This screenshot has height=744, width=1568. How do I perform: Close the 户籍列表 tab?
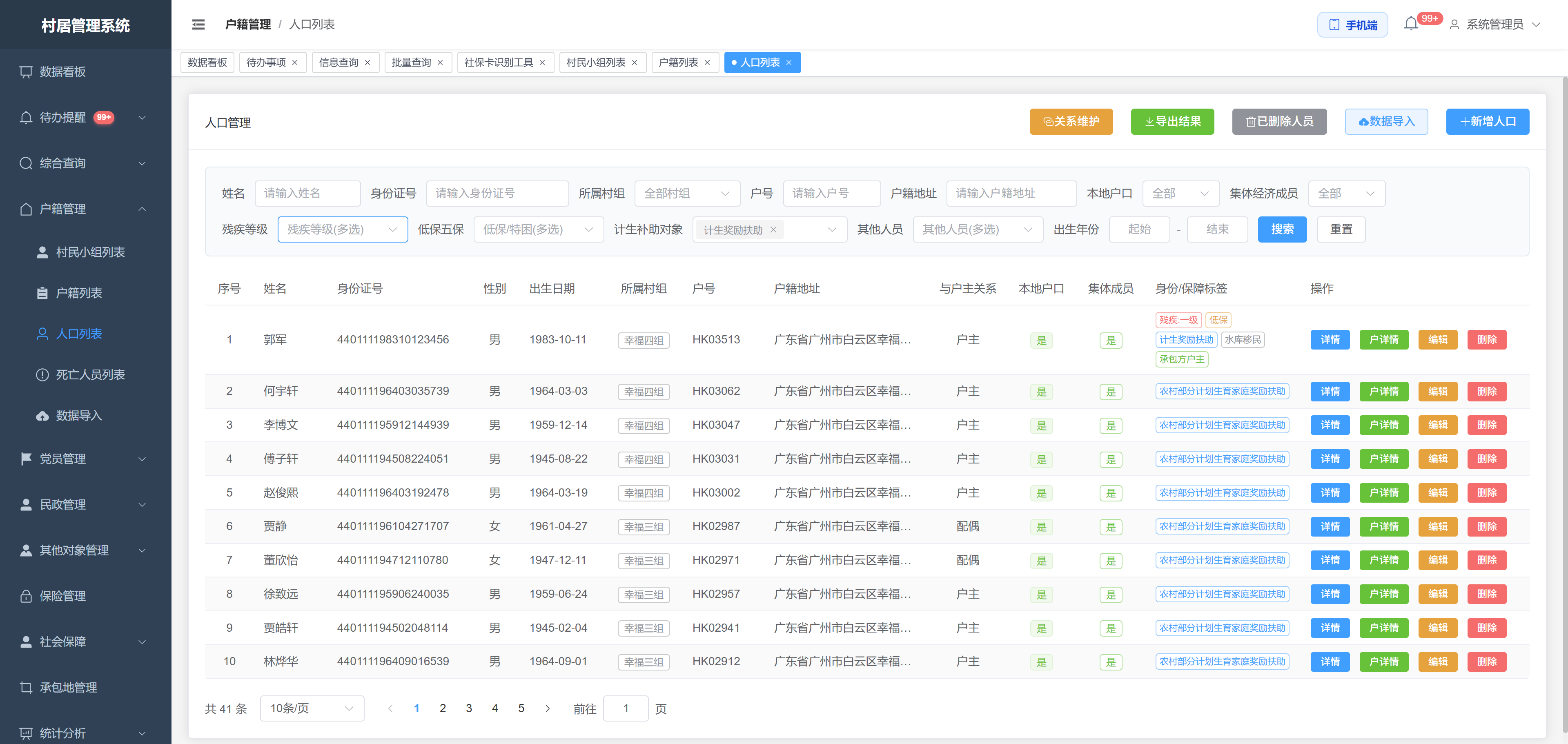pos(707,63)
